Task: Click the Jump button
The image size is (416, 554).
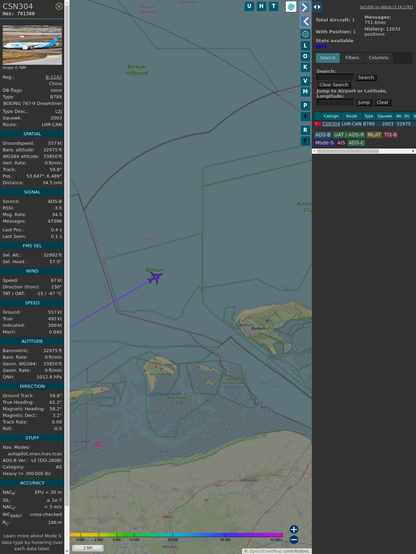Action: (364, 102)
